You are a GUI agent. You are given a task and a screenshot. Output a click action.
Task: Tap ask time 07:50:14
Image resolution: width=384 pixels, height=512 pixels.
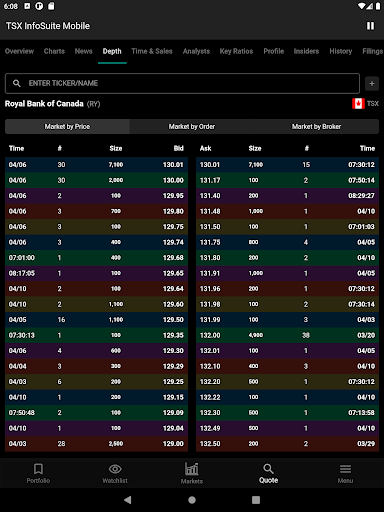coord(361,180)
